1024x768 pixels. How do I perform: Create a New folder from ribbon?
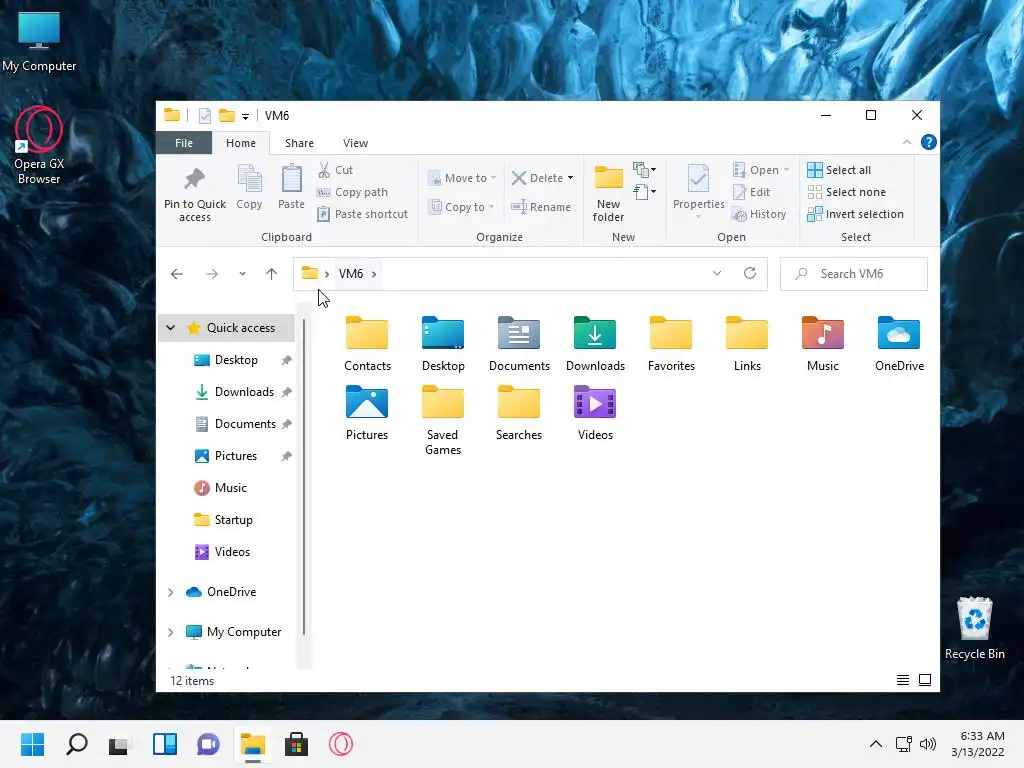(608, 192)
